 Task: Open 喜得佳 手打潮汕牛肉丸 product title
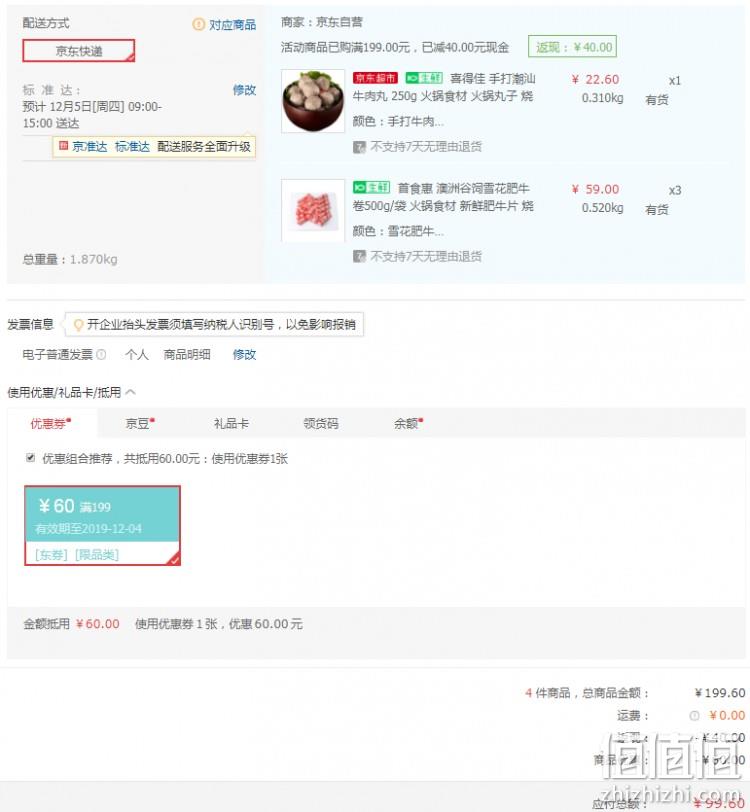click(443, 87)
